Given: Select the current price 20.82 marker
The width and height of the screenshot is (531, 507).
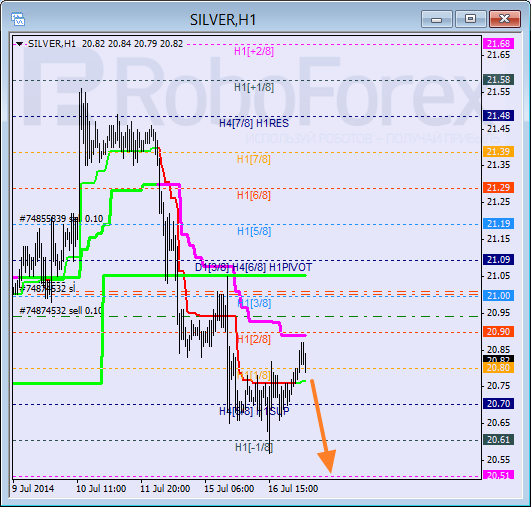Looking at the screenshot, I should pos(498,359).
